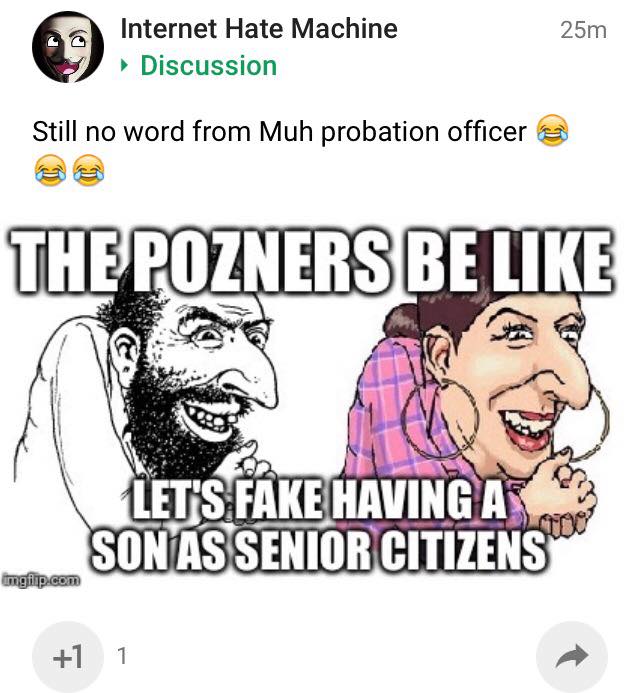The width and height of the screenshot is (640, 693).
Task: Click the small green triangle before Discussion
Action: click(x=124, y=66)
